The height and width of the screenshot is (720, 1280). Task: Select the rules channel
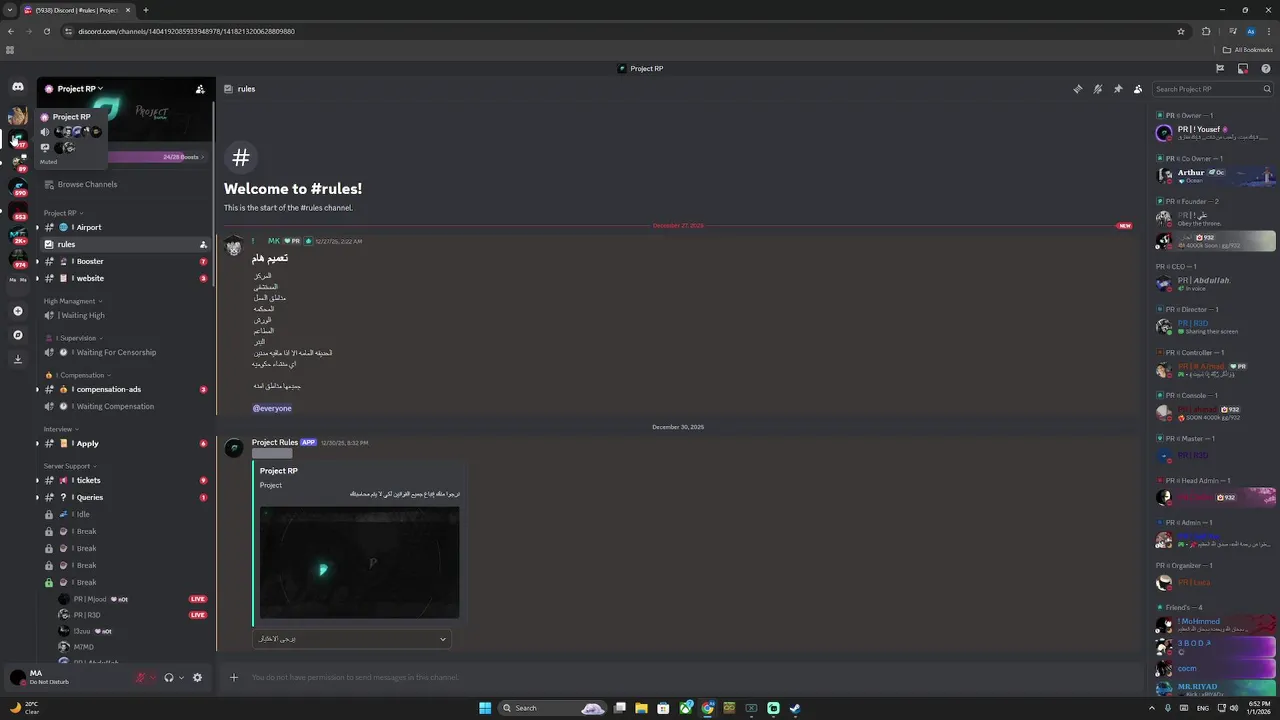pyautogui.click(x=125, y=244)
